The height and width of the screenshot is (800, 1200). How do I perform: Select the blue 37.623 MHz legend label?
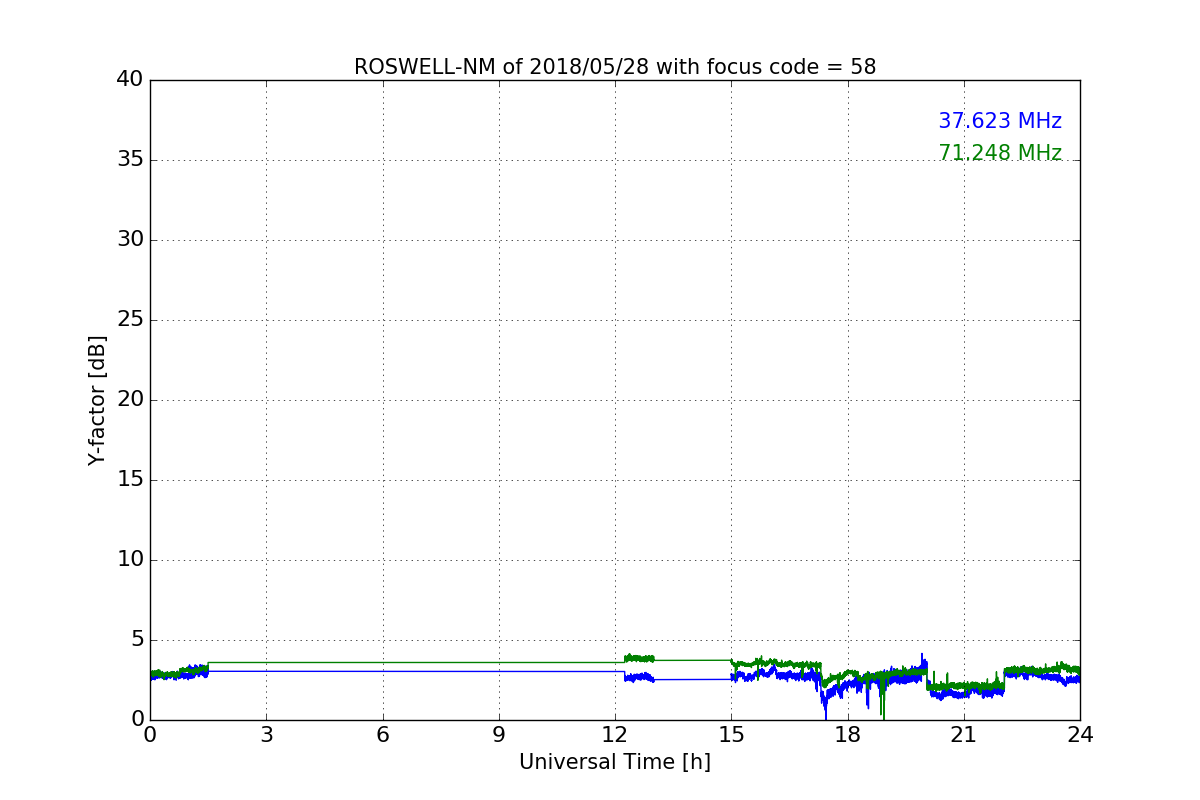tap(1000, 121)
